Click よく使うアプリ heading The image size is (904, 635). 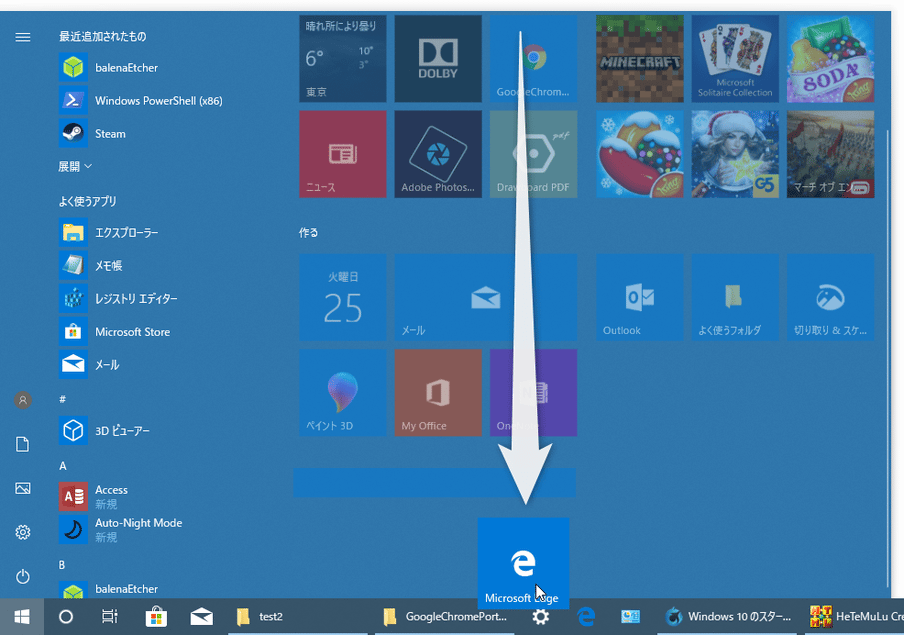[x=88, y=201]
